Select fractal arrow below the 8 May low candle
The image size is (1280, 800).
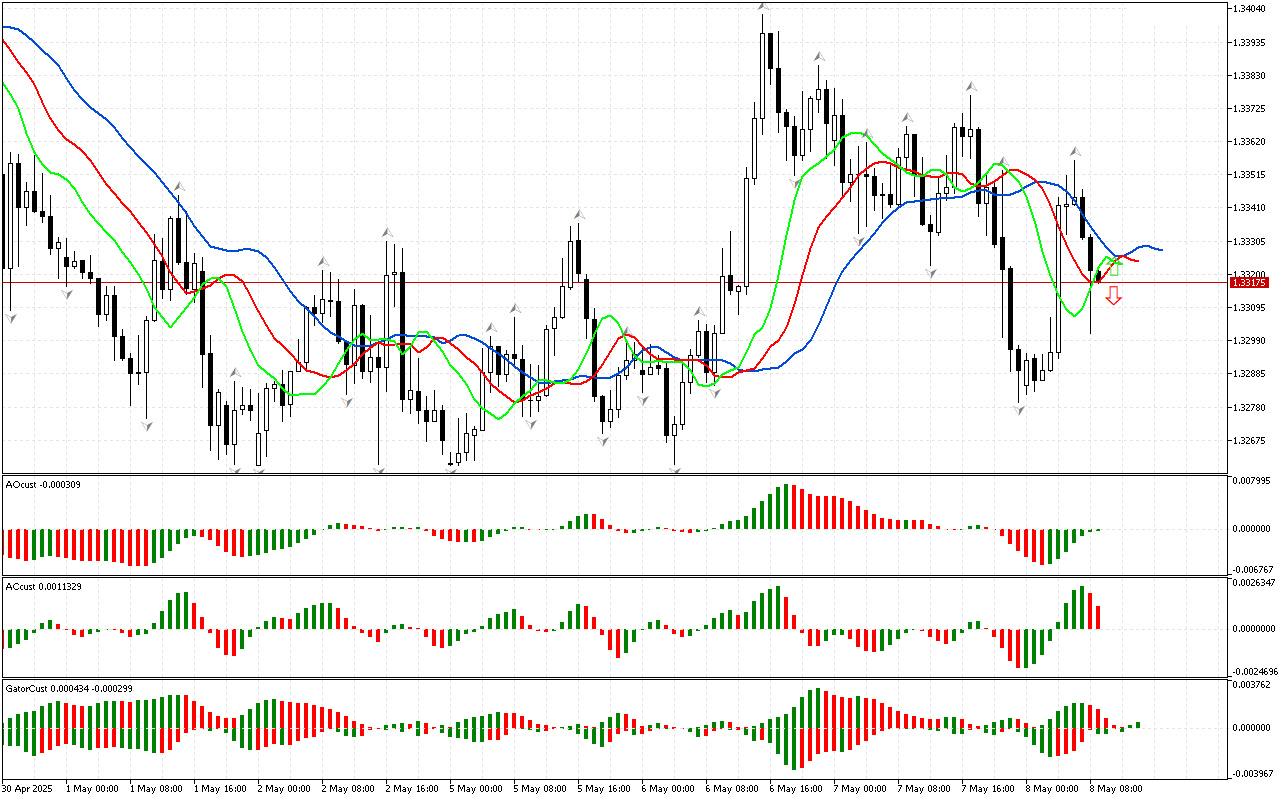(x=1020, y=408)
